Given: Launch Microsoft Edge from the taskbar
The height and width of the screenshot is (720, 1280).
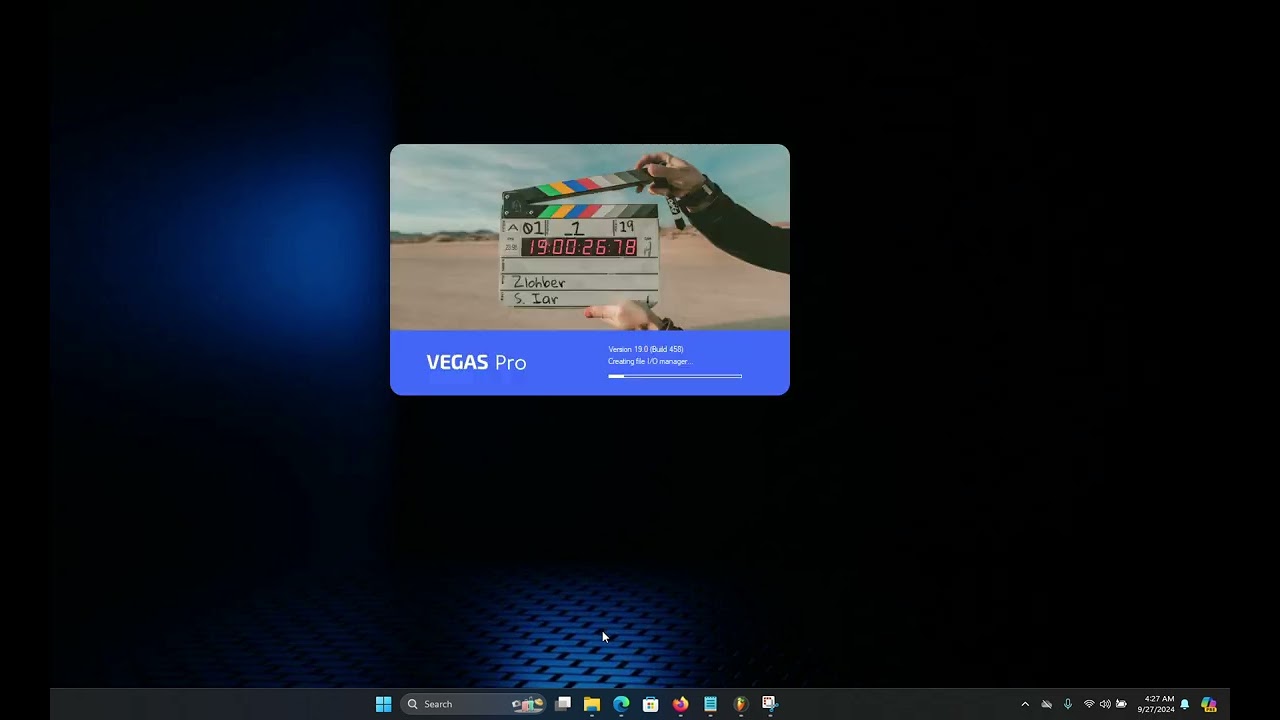Looking at the screenshot, I should (x=621, y=704).
